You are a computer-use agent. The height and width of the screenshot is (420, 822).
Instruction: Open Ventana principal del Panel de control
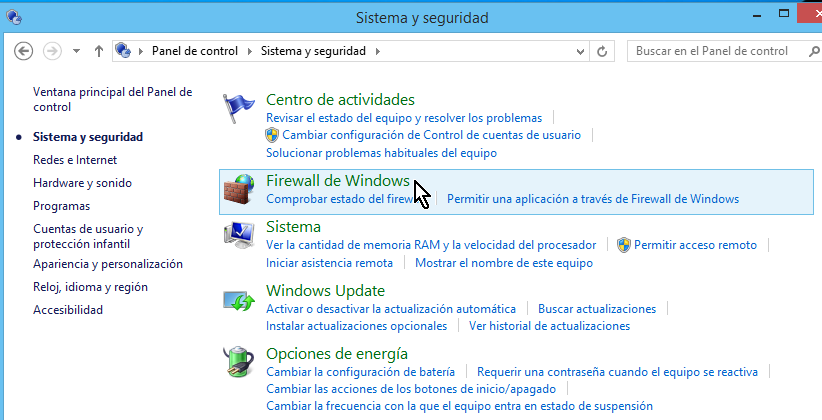point(113,99)
